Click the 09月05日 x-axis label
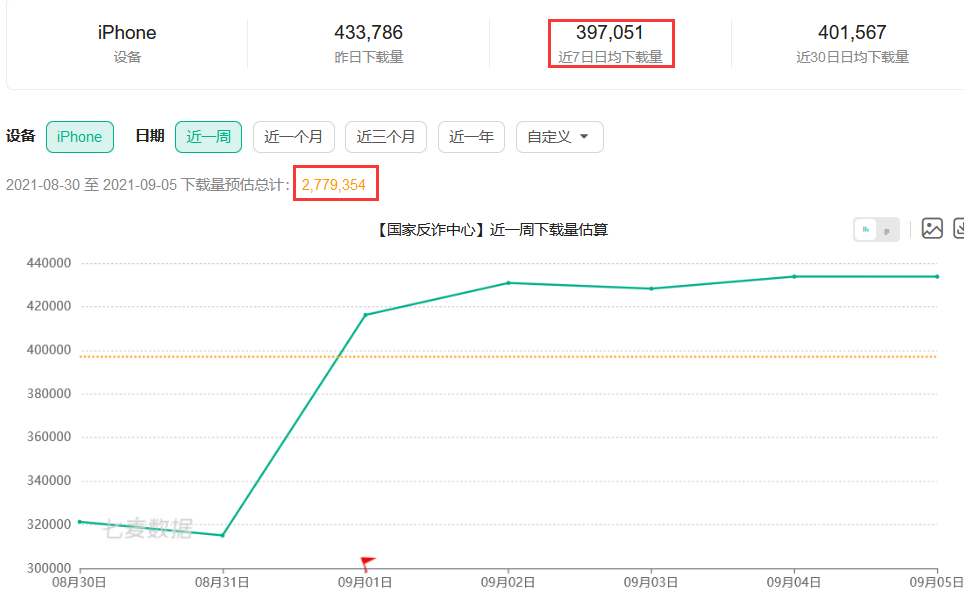This screenshot has height=604, width=964. (937, 582)
